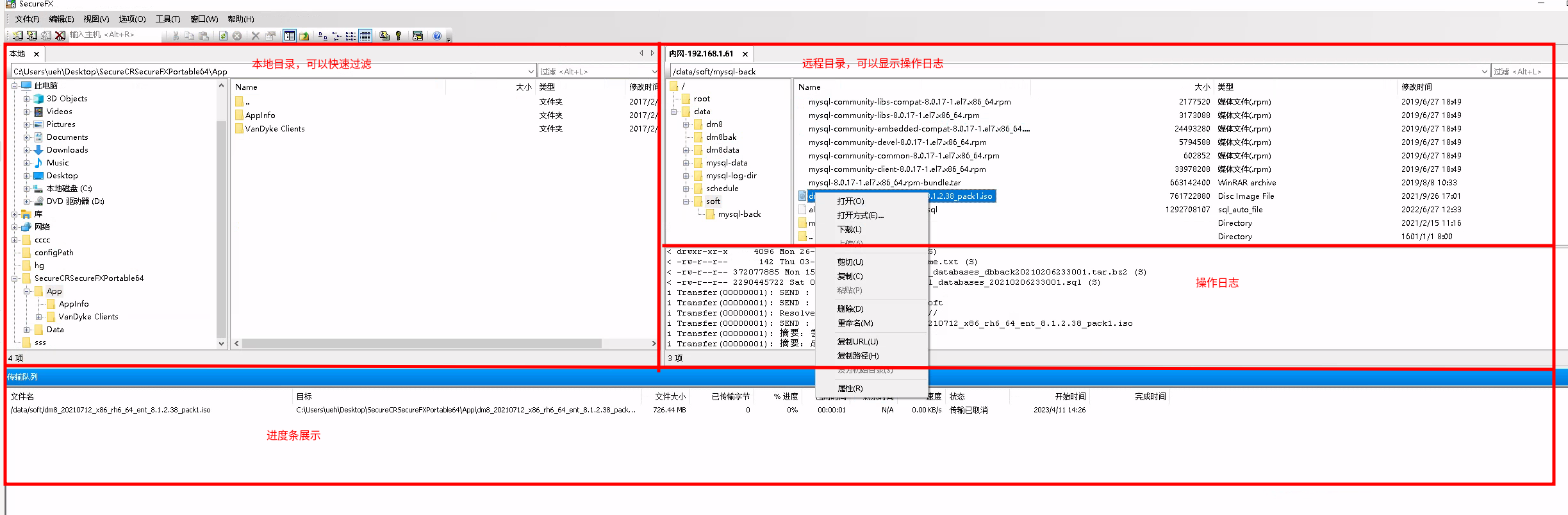Expand the remote mysql-data folder node
This screenshot has width=1568, height=515.
pos(686,163)
